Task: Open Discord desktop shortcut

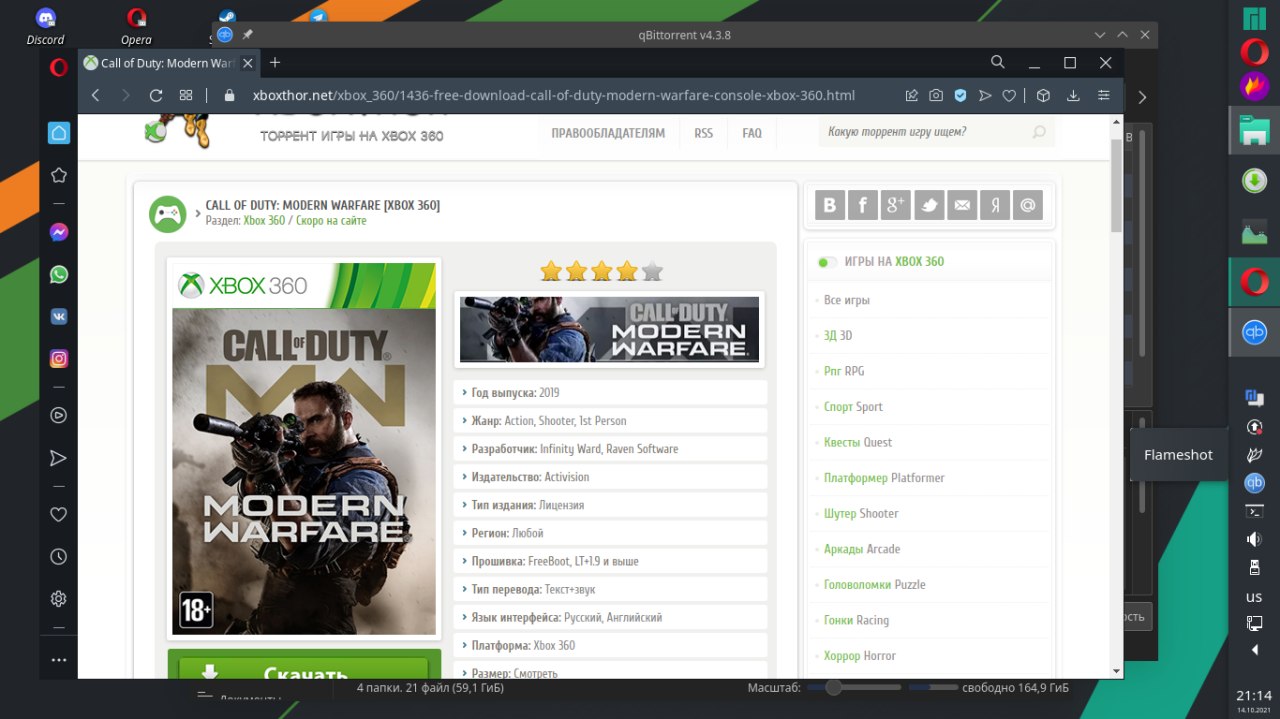Action: point(45,26)
